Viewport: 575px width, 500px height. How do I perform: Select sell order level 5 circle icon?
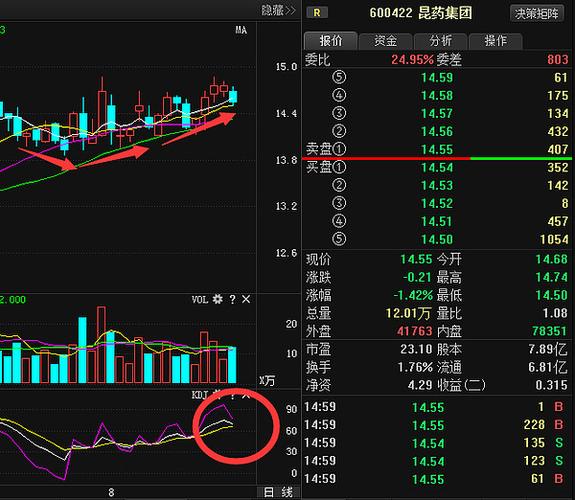339,77
